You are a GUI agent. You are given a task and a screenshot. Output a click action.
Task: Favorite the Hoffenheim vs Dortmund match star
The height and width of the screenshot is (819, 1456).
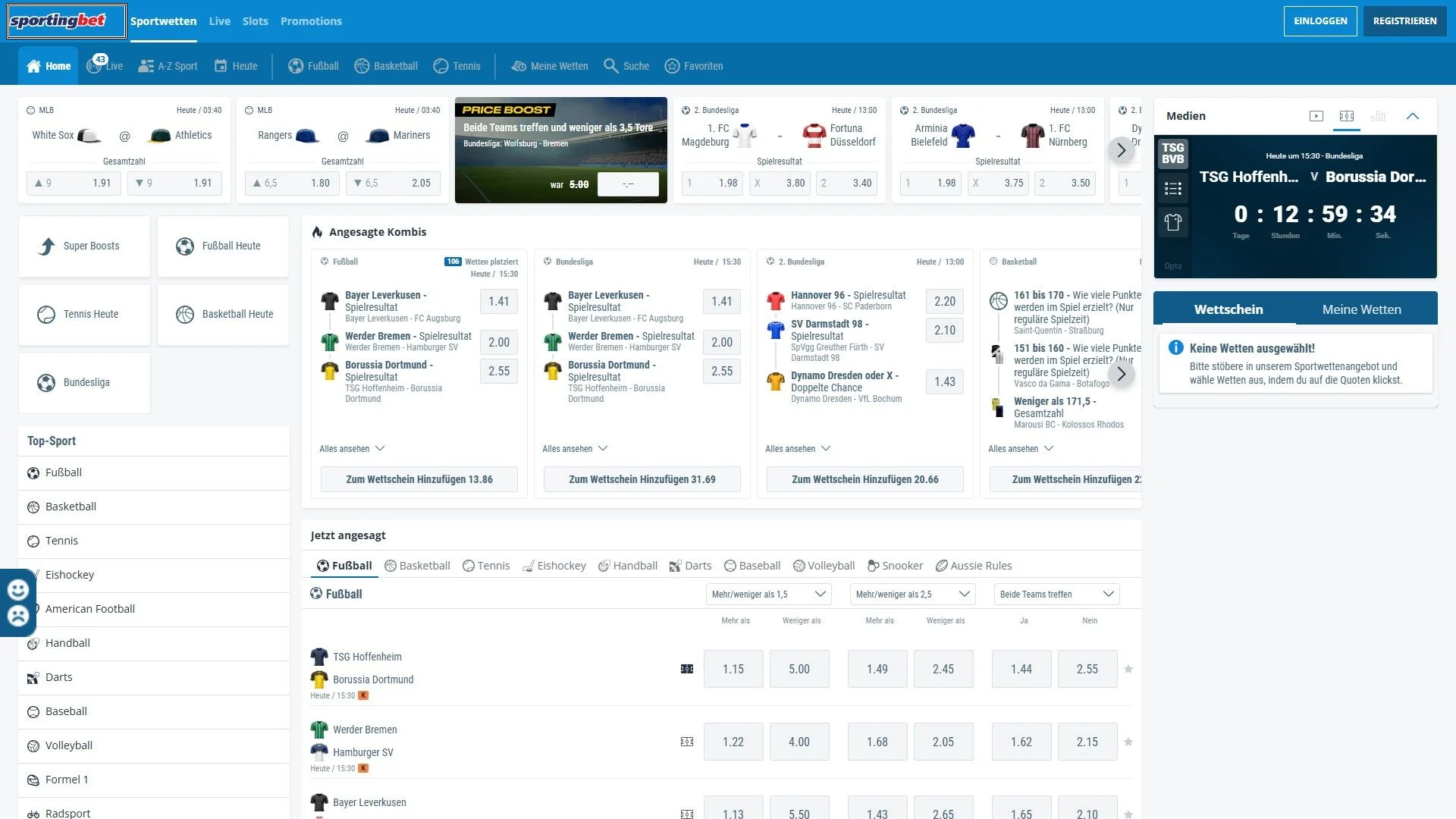pos(1128,669)
